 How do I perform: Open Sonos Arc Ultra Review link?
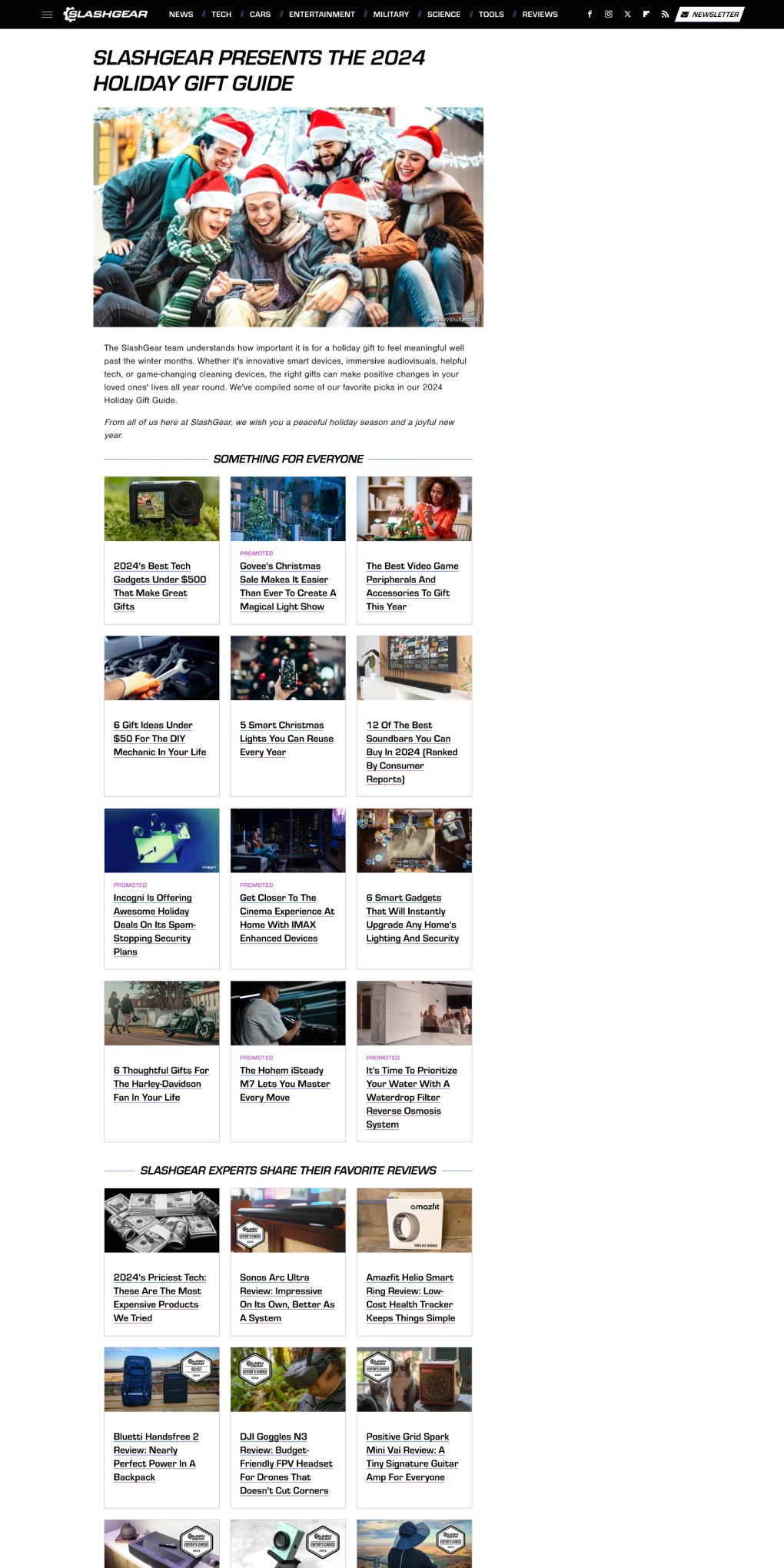(x=287, y=1297)
